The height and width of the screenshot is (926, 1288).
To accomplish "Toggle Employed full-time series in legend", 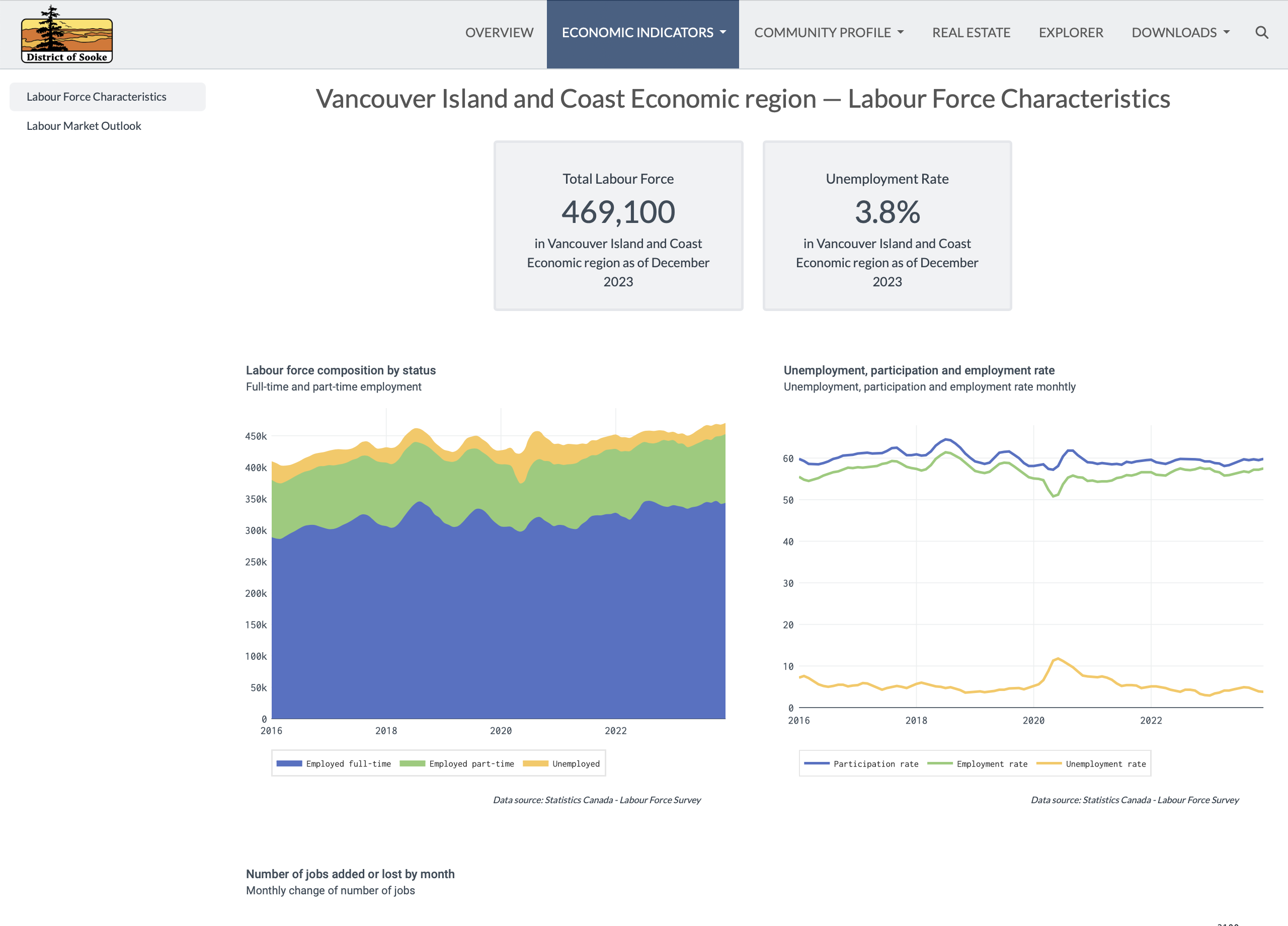I will pos(334,763).
